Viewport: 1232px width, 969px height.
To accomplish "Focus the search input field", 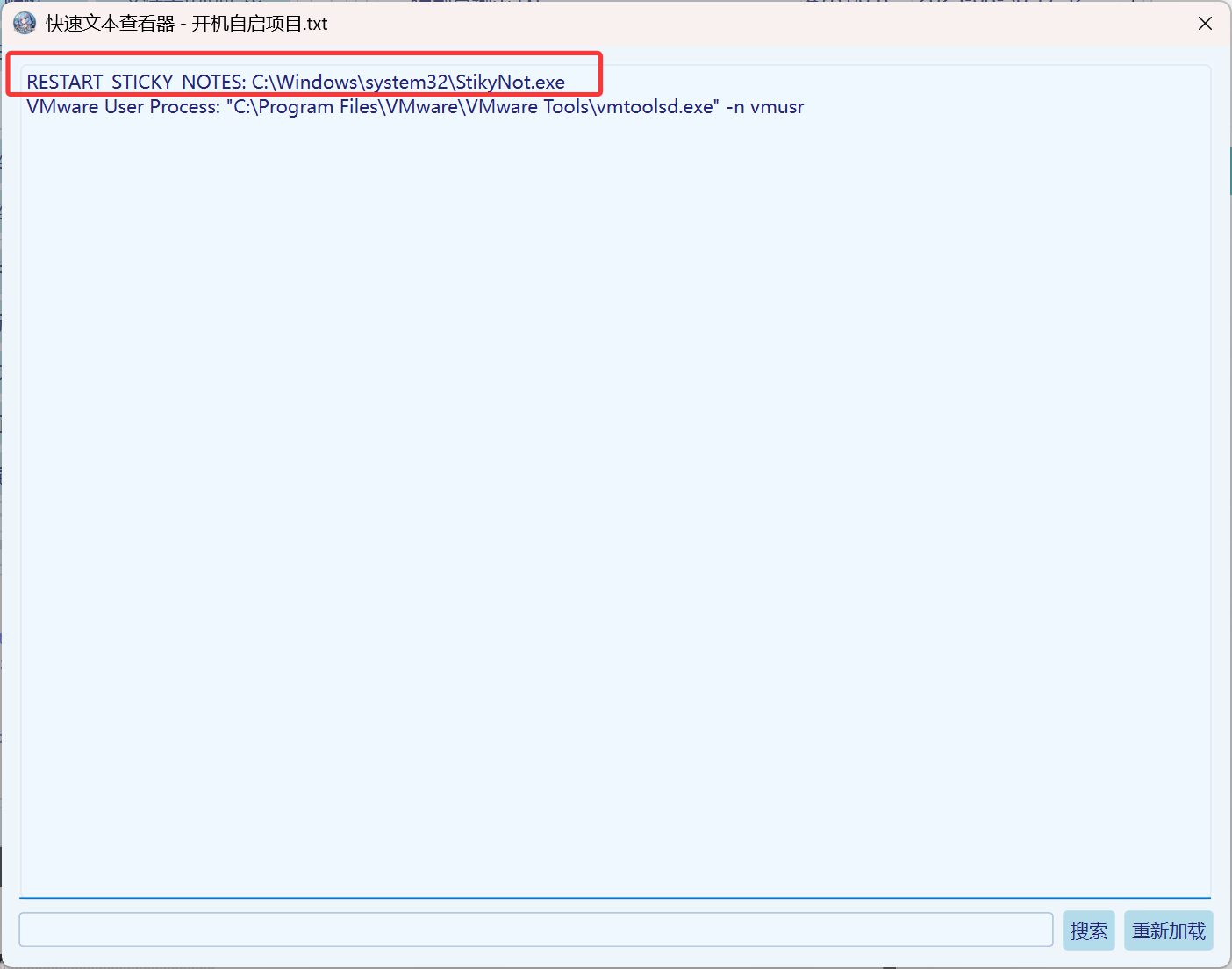I will (535, 930).
